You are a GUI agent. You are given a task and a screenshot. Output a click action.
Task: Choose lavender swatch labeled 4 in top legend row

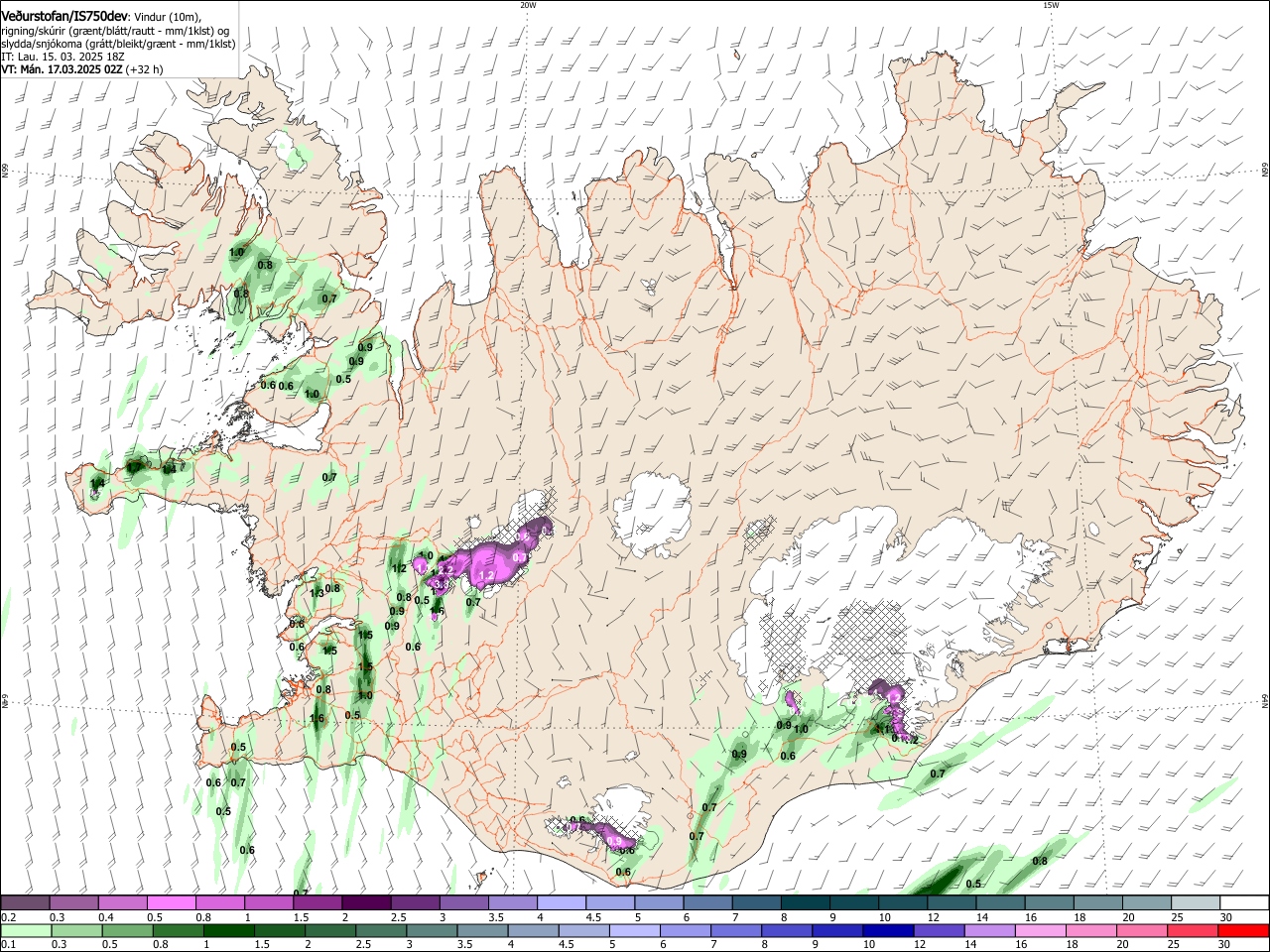(562, 902)
